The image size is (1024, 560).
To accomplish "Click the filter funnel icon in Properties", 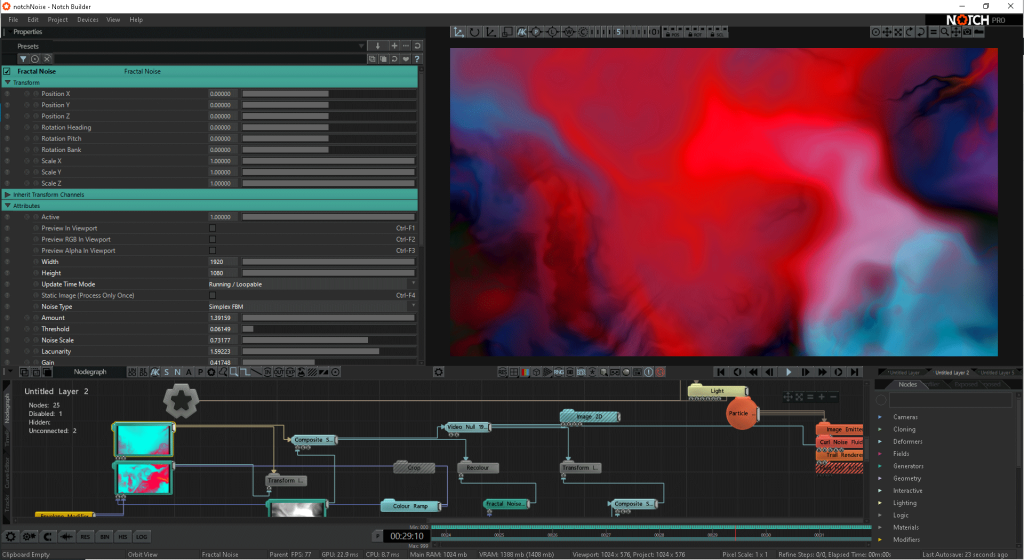I will [x=22, y=59].
